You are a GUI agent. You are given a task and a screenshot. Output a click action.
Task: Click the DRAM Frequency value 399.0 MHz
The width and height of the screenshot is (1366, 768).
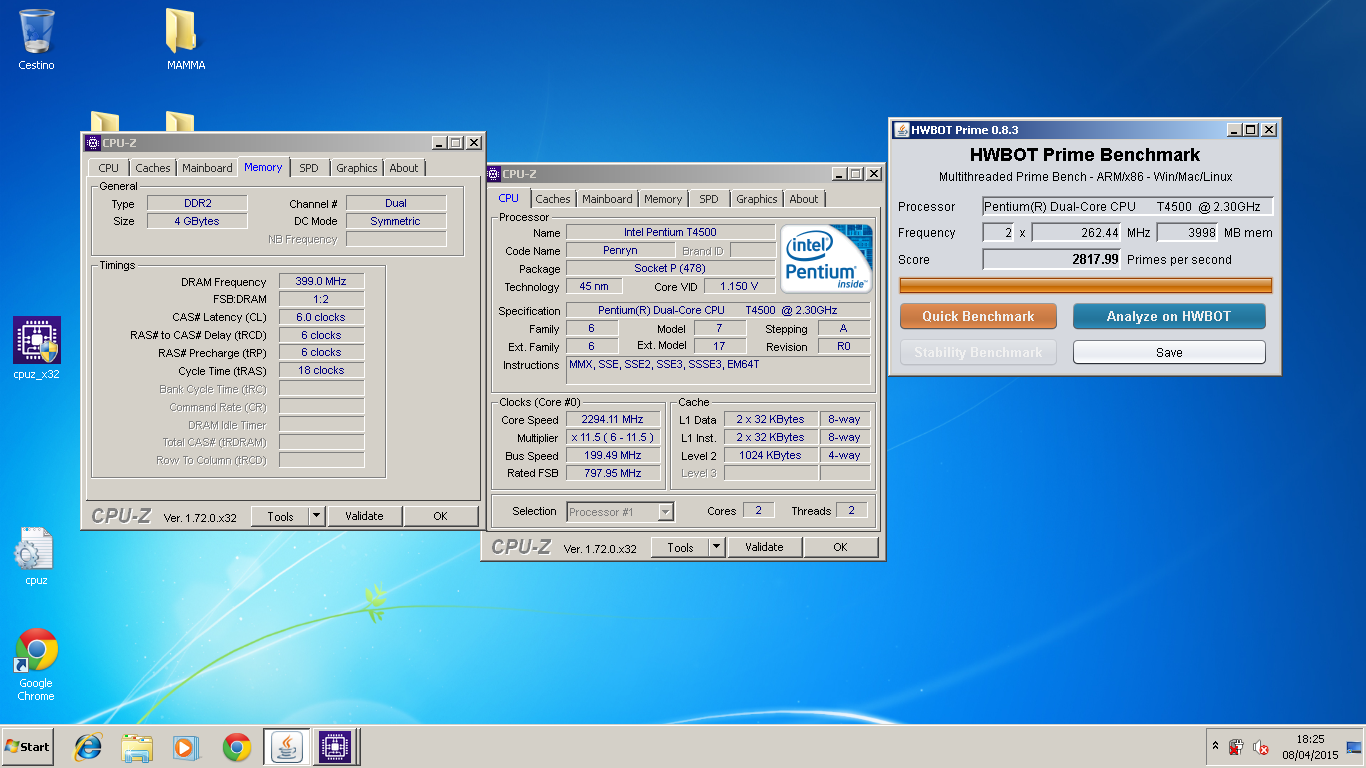click(x=321, y=282)
